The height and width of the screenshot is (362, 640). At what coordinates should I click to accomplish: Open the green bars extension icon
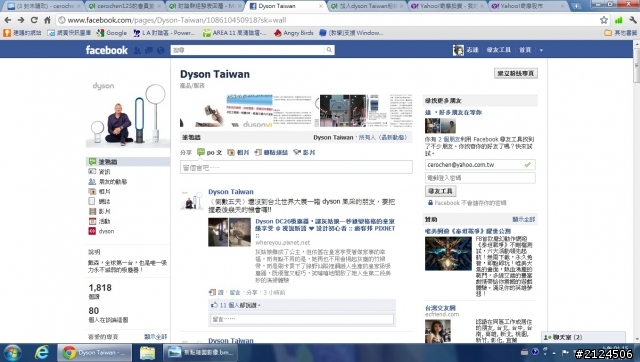coord(618,20)
